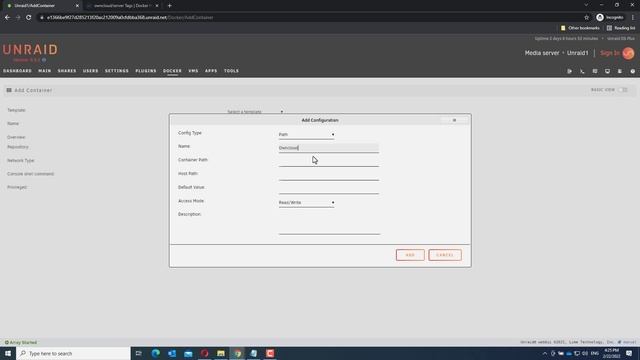Screen dimensions: 640x360
Task: Click the Description text area
Action: (x=329, y=223)
